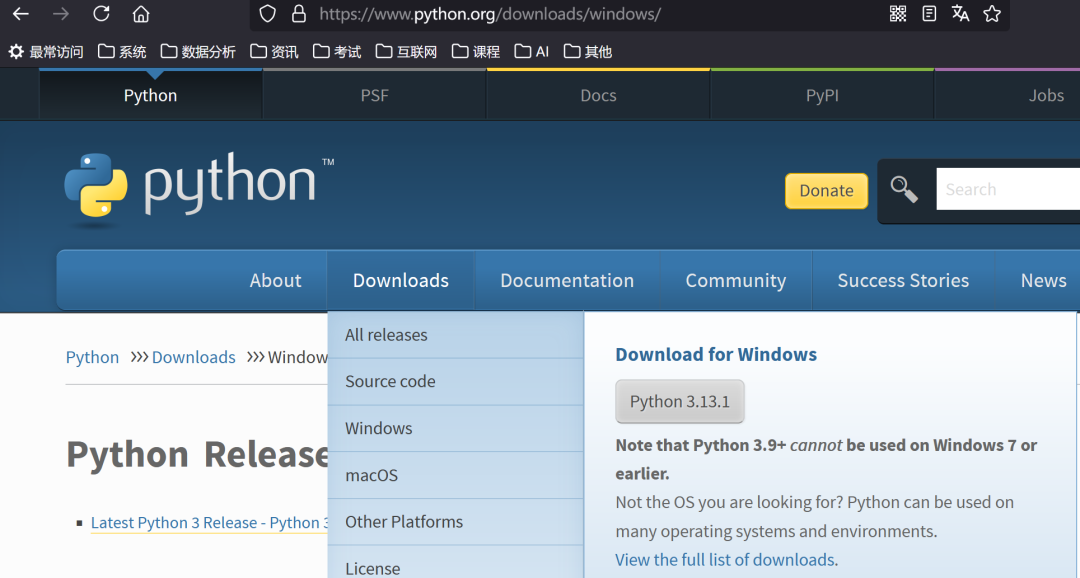Click the Python logo image
1080x578 pixels.
198,188
